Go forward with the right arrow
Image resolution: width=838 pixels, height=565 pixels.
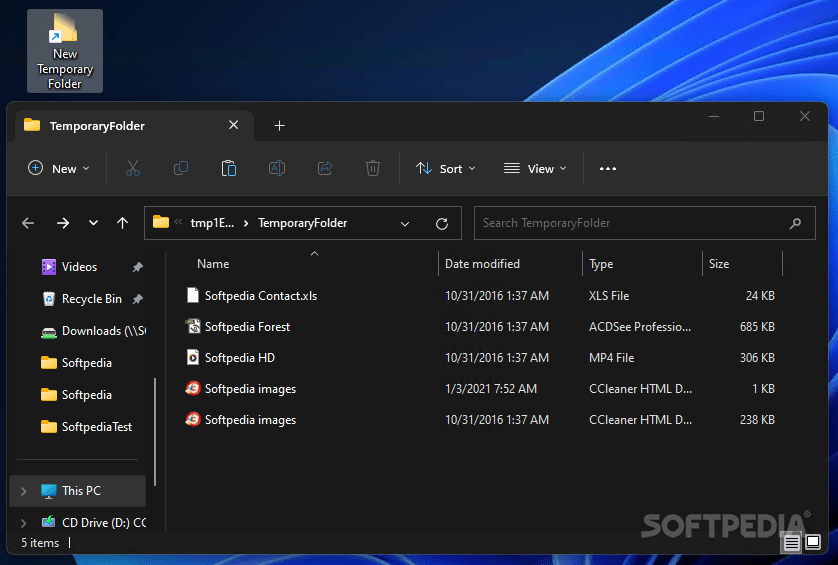(x=63, y=223)
